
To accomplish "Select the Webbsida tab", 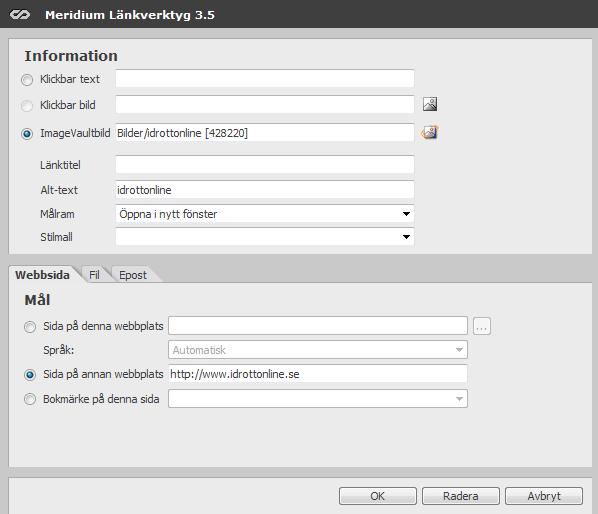I will pyautogui.click(x=42, y=275).
